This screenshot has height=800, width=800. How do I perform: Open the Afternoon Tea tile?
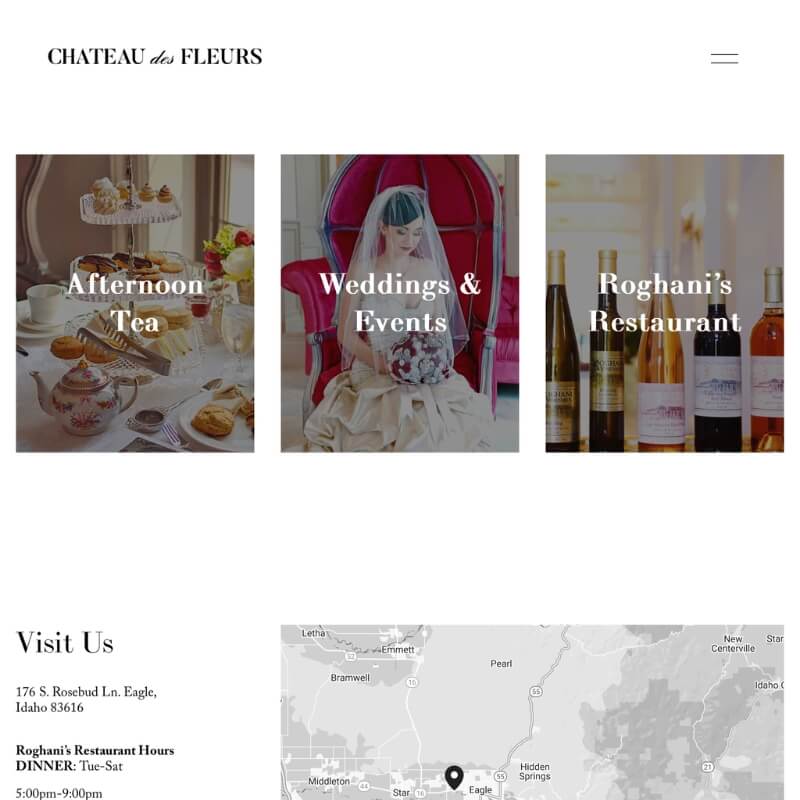(x=135, y=303)
